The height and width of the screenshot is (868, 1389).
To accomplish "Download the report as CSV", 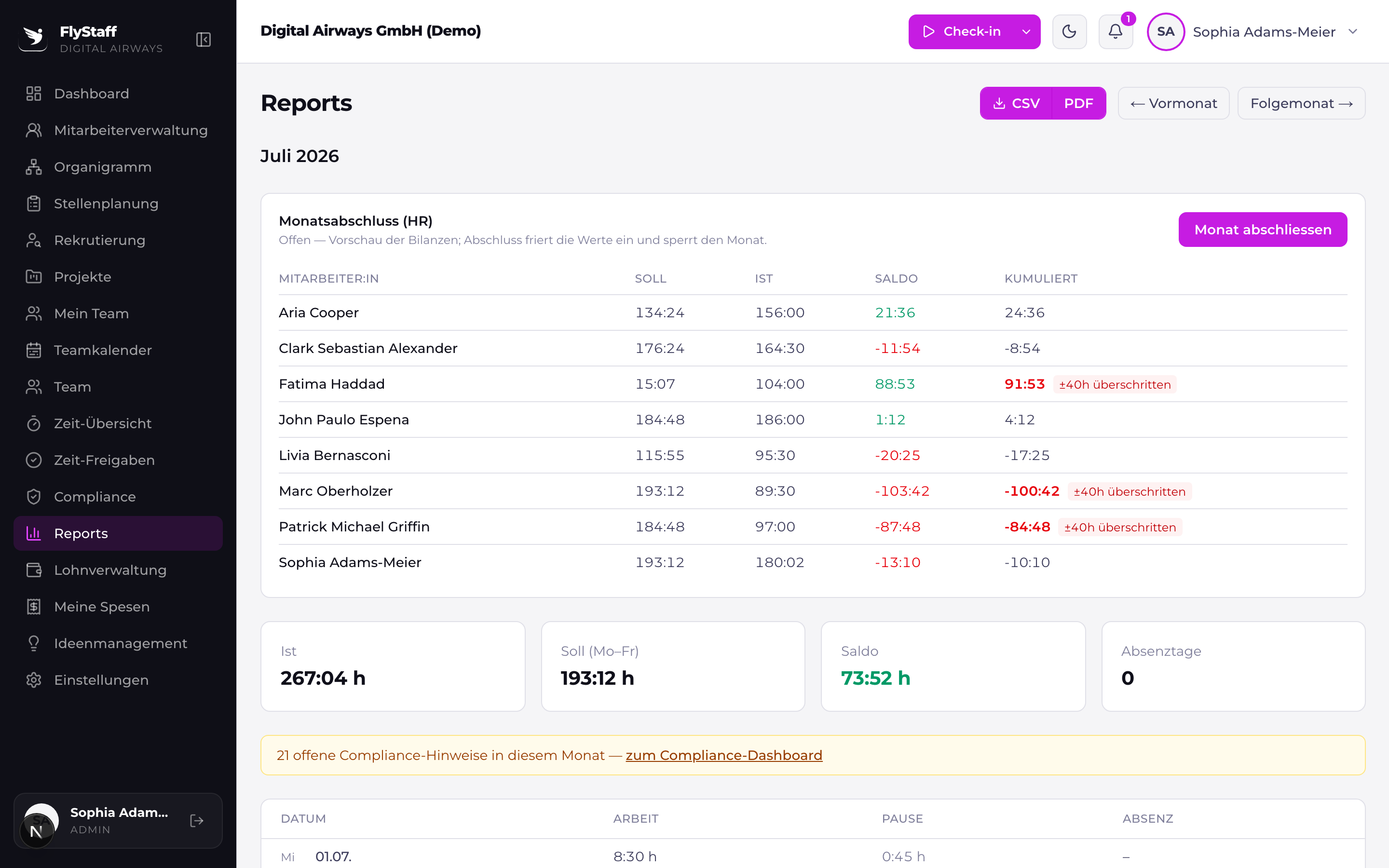I will tap(1016, 103).
